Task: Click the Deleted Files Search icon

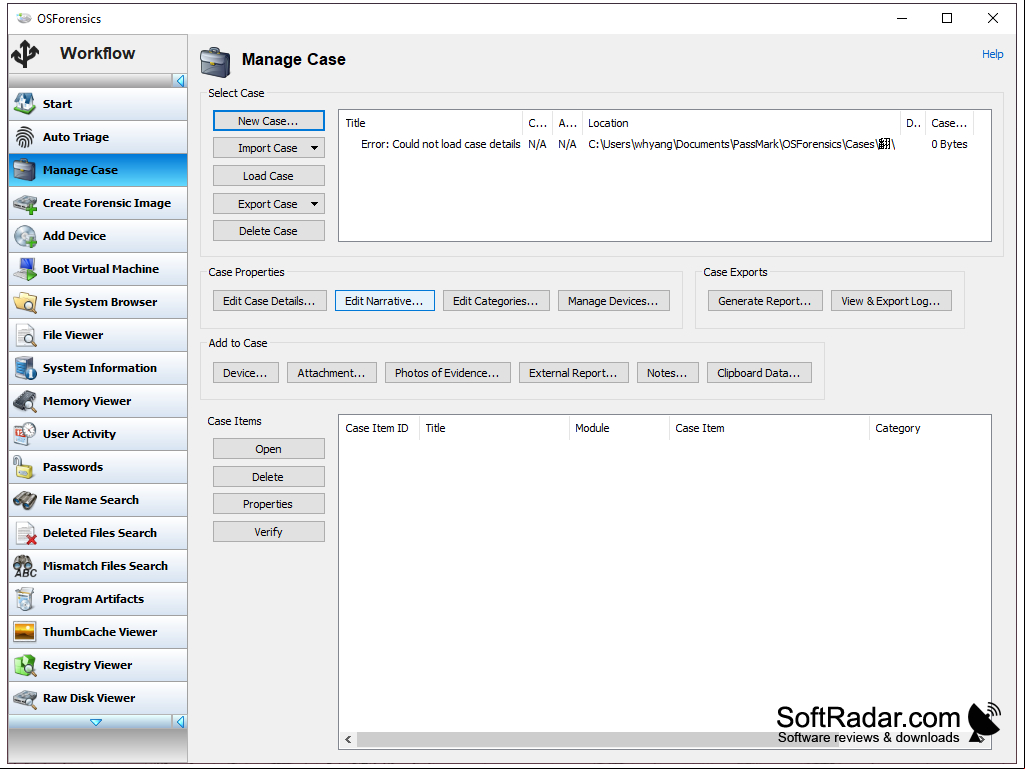Action: click(25, 533)
